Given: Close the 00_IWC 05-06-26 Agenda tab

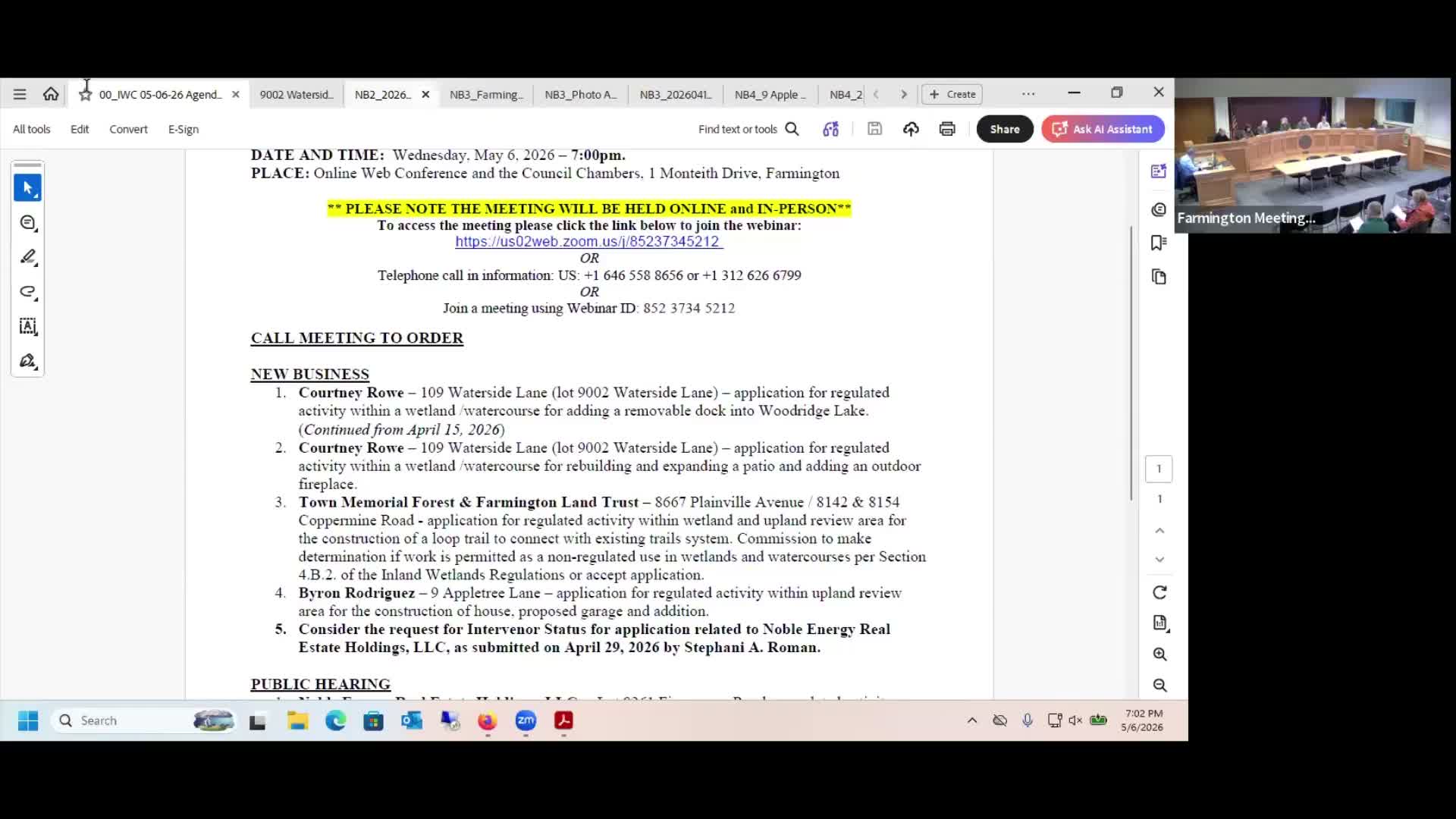Looking at the screenshot, I should 236,94.
